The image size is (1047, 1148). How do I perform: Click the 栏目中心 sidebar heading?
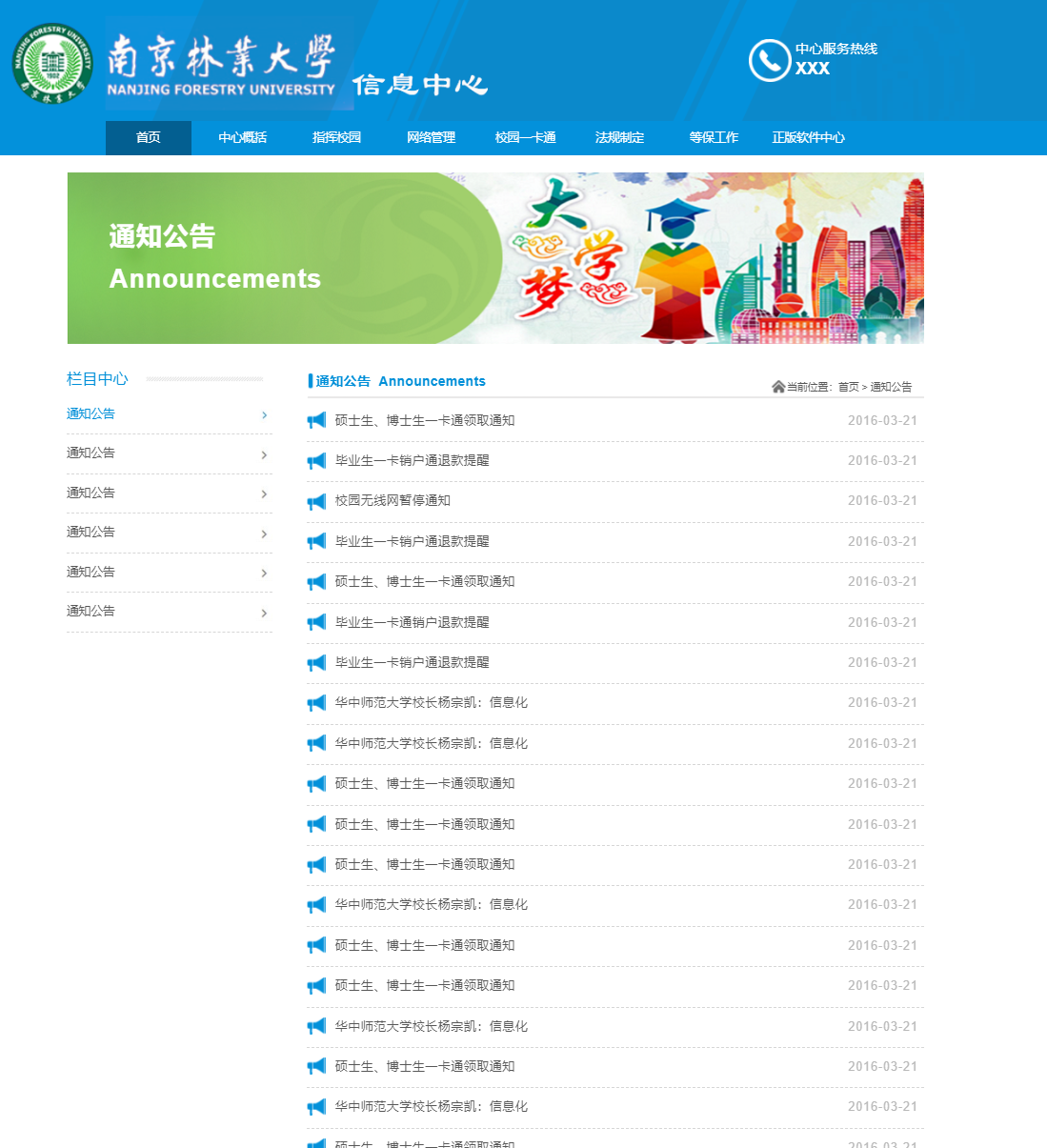pyautogui.click(x=97, y=378)
